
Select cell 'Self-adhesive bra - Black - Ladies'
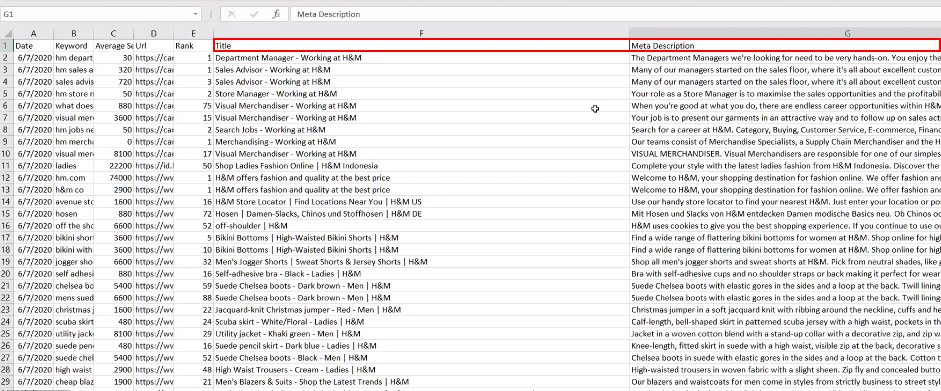(x=421, y=273)
